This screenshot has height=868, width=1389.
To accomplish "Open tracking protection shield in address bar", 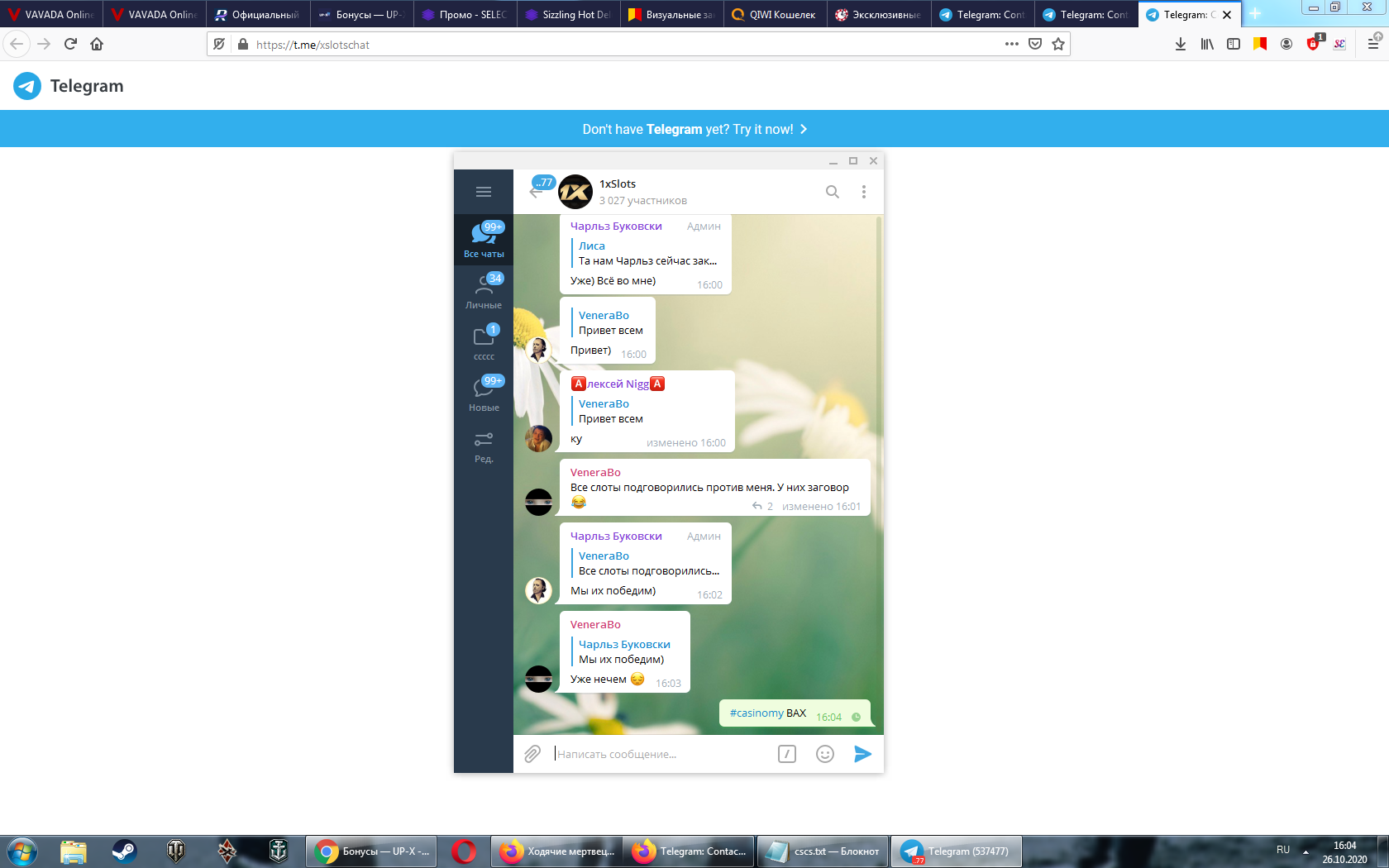I will [219, 44].
